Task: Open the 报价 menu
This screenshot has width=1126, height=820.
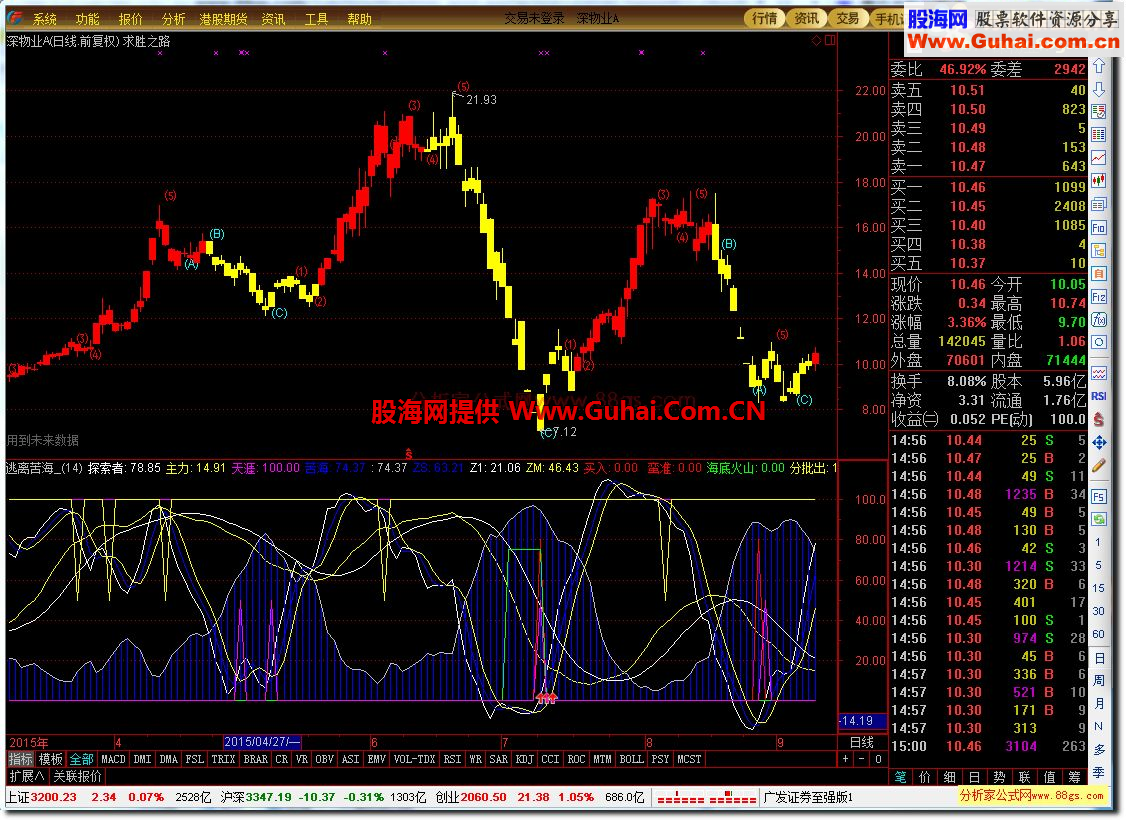Action: tap(130, 19)
